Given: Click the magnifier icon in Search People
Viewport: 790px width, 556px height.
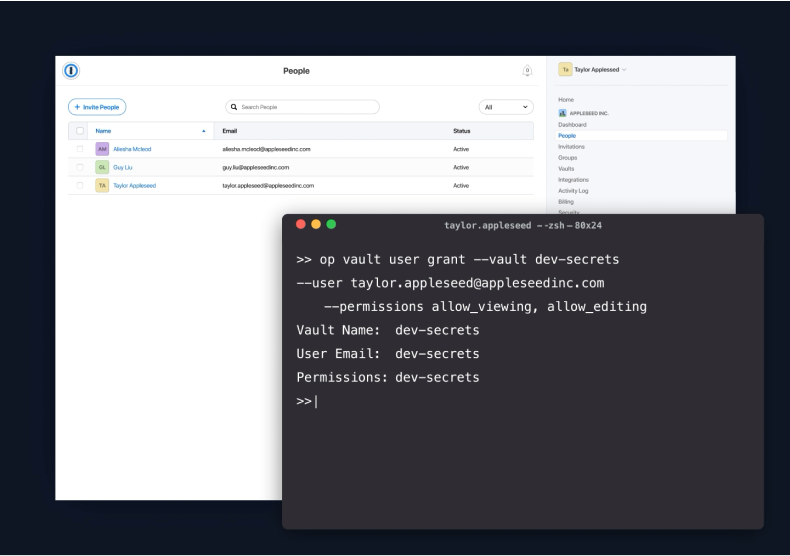Looking at the screenshot, I should click(234, 107).
